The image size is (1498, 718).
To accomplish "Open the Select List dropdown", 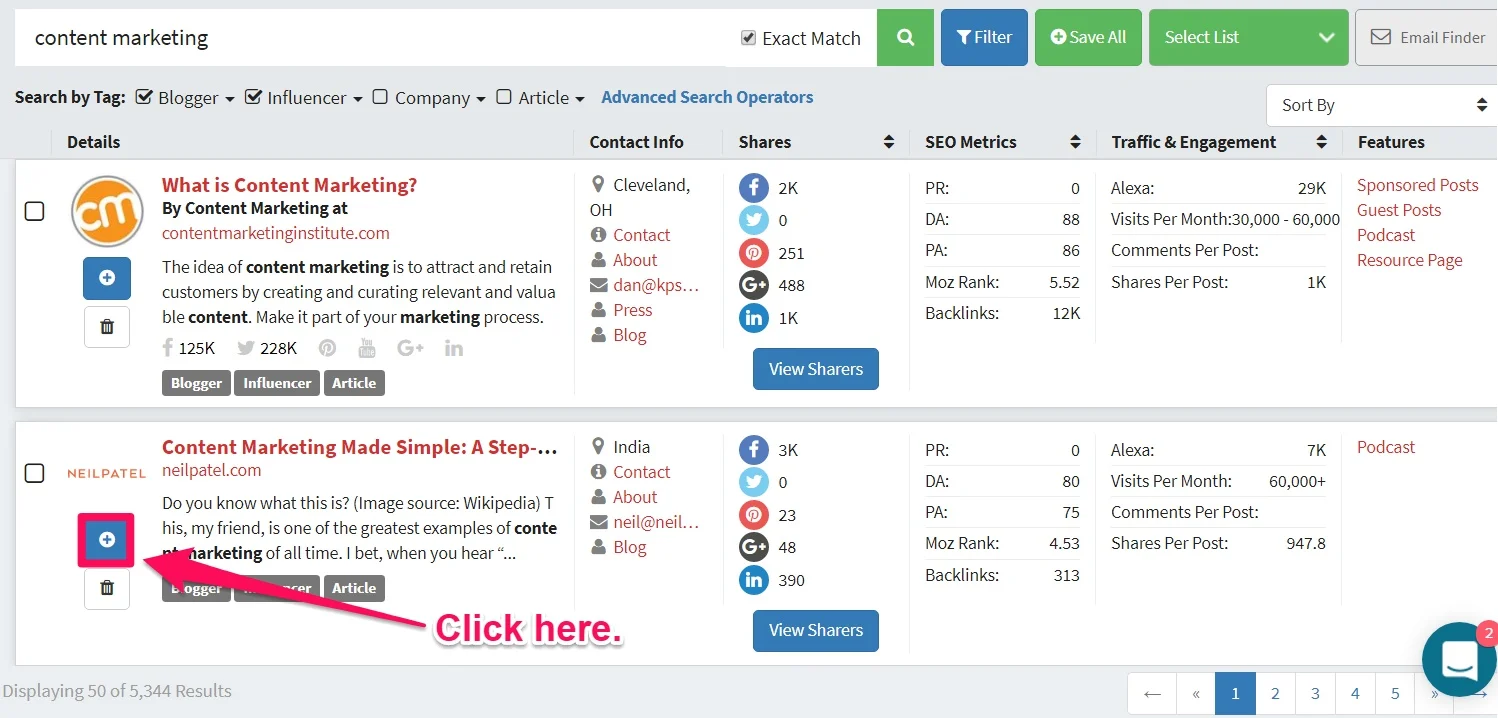I will coord(1249,38).
